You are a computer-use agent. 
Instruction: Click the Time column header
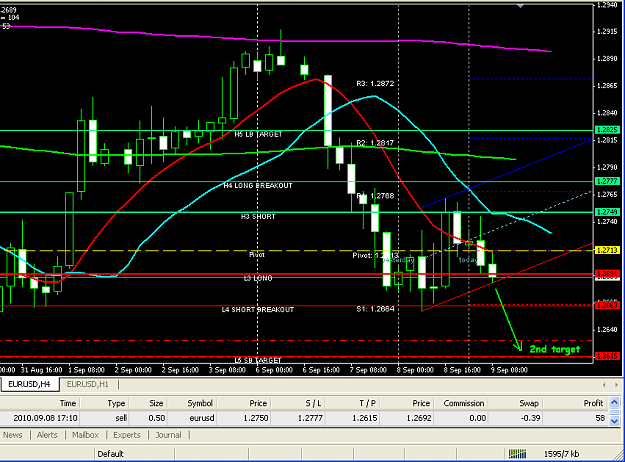pyautogui.click(x=40, y=403)
